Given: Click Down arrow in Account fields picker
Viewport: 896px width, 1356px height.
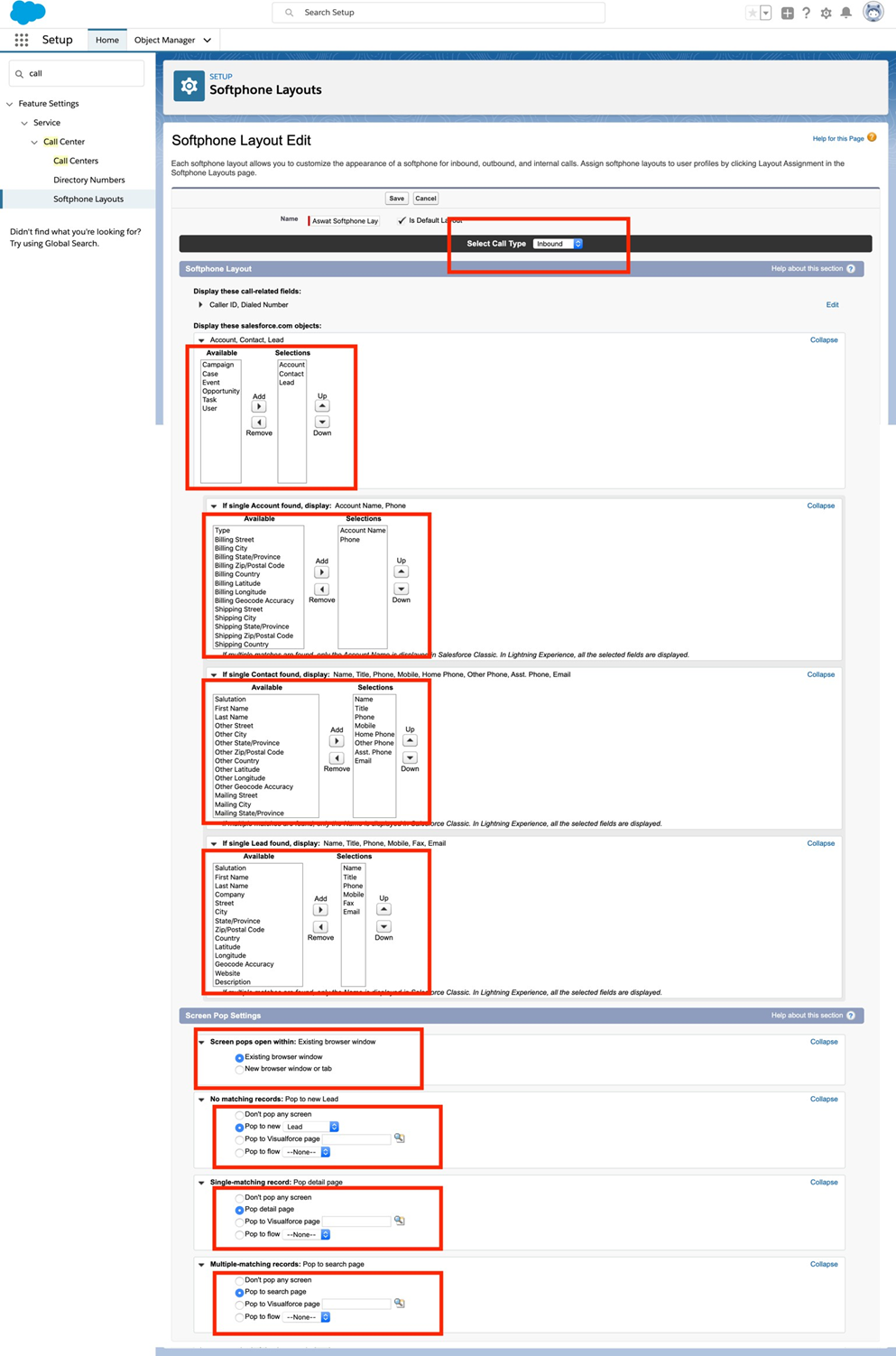Looking at the screenshot, I should (x=402, y=589).
